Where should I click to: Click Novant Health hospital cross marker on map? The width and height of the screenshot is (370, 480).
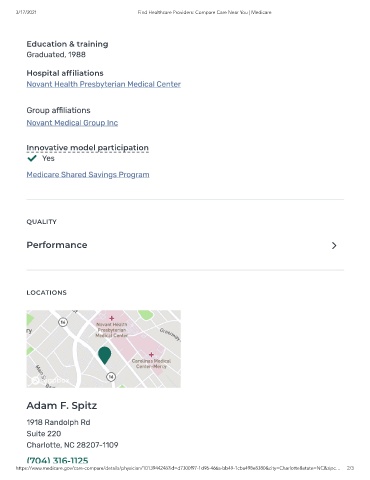112,318
